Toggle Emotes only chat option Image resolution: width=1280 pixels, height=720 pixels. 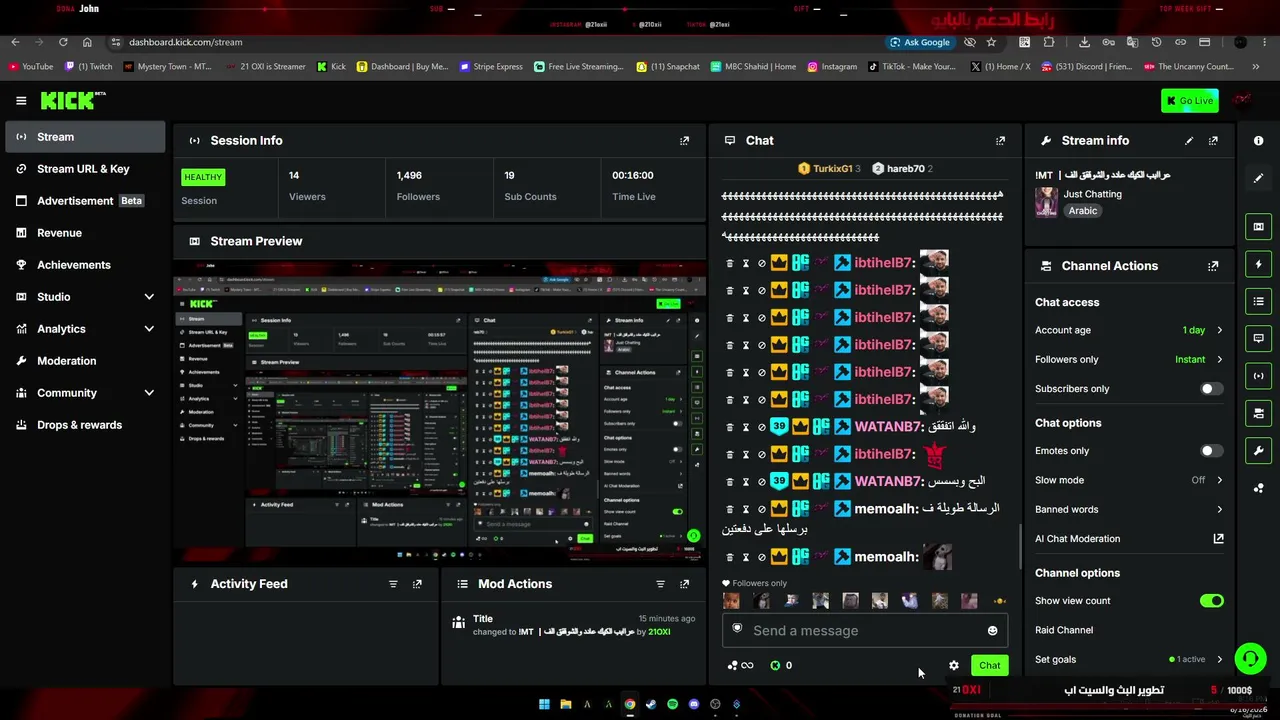(1211, 451)
